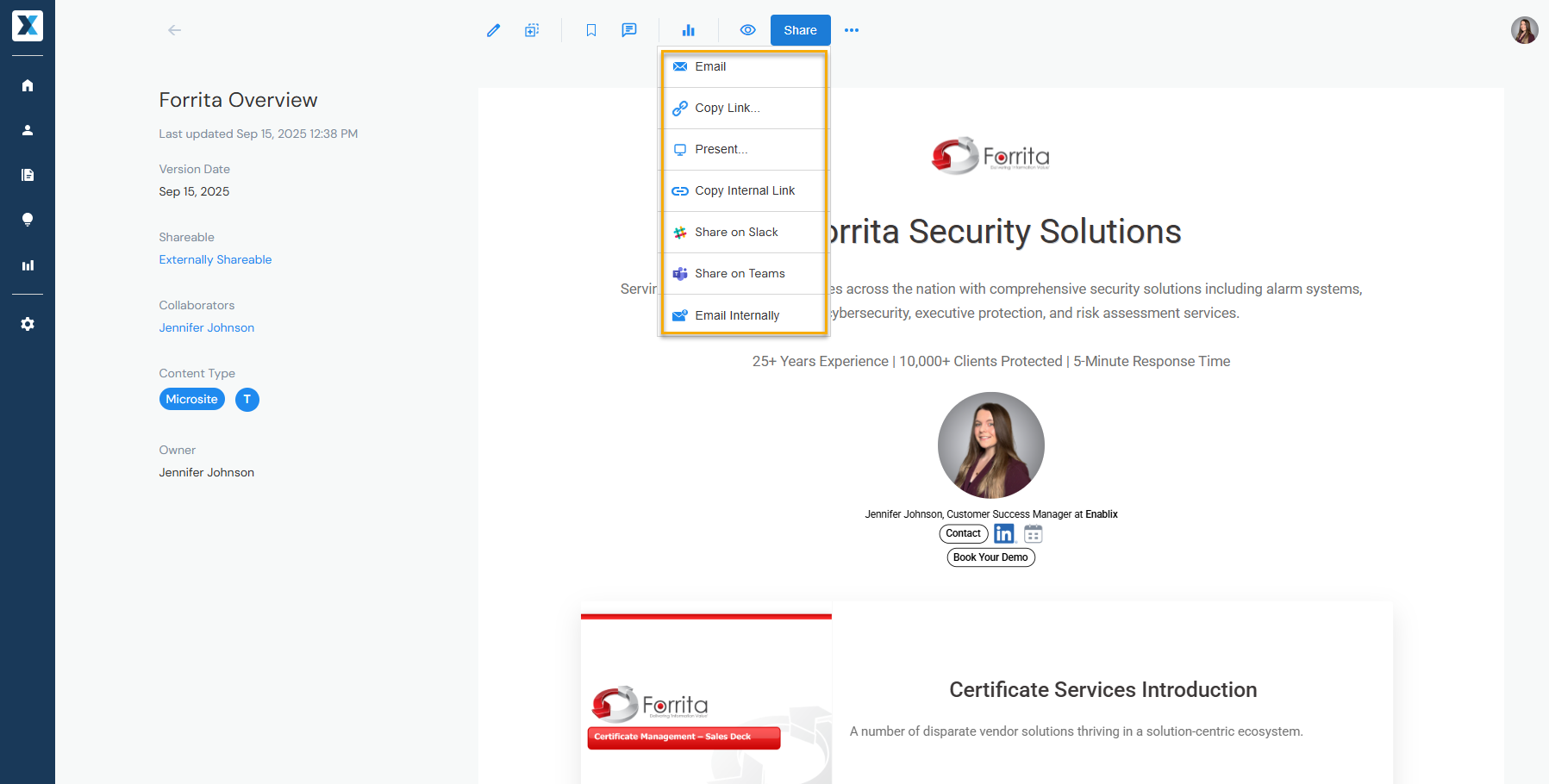Image resolution: width=1549 pixels, height=784 pixels.
Task: Select Email Internally option
Action: pyautogui.click(x=745, y=315)
